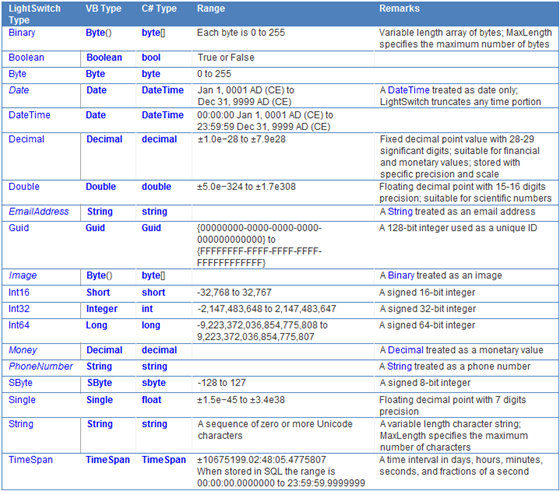The image size is (560, 491).
Task: Click the 'Single' VB type link
Action: pyautogui.click(x=100, y=400)
